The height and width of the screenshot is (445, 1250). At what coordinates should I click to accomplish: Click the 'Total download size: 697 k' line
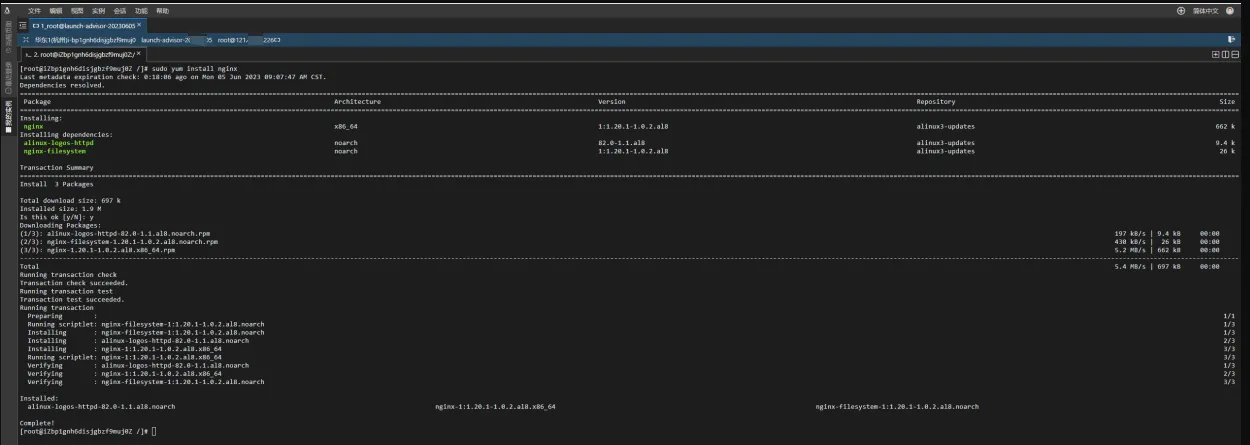point(70,200)
